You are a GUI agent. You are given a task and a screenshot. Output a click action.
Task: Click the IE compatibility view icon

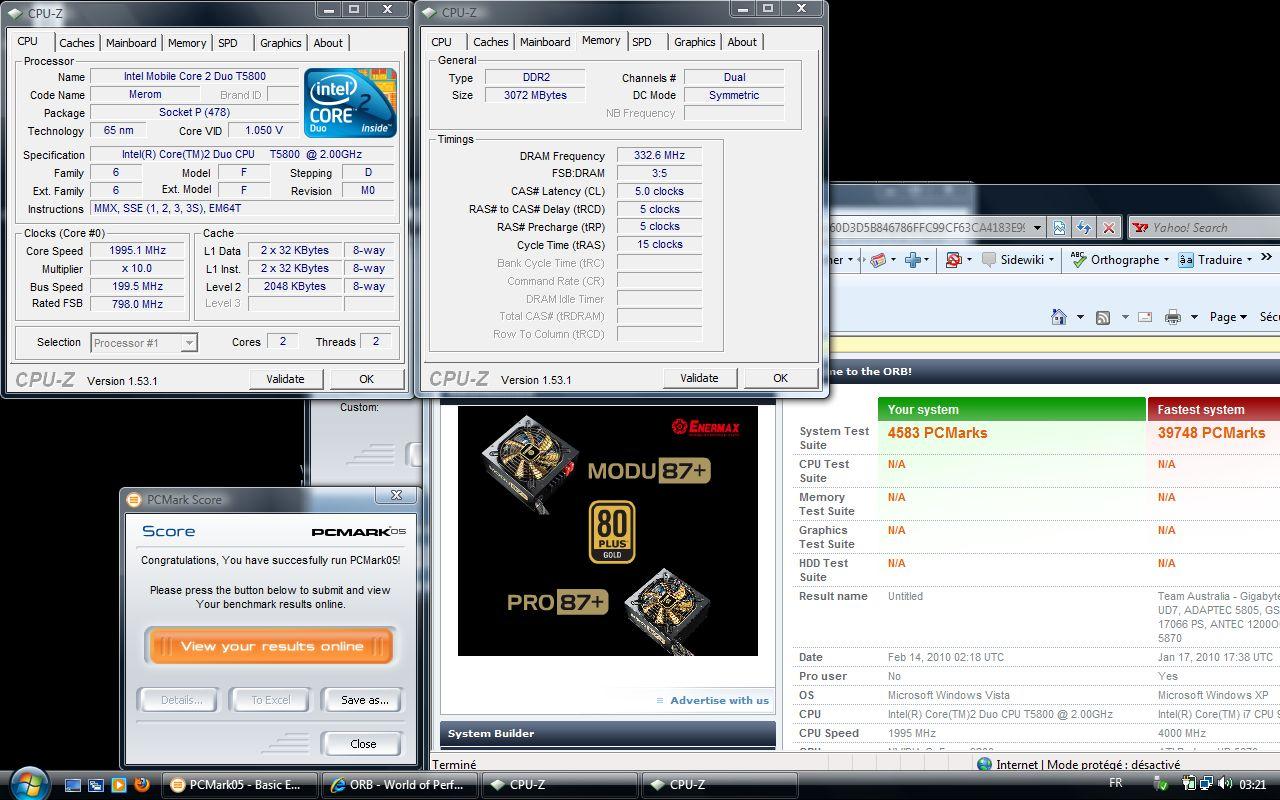click(1059, 228)
